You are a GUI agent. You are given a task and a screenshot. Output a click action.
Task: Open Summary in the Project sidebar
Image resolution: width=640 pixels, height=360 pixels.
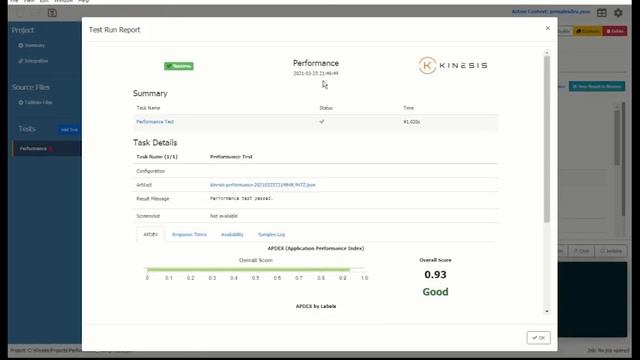[32, 45]
